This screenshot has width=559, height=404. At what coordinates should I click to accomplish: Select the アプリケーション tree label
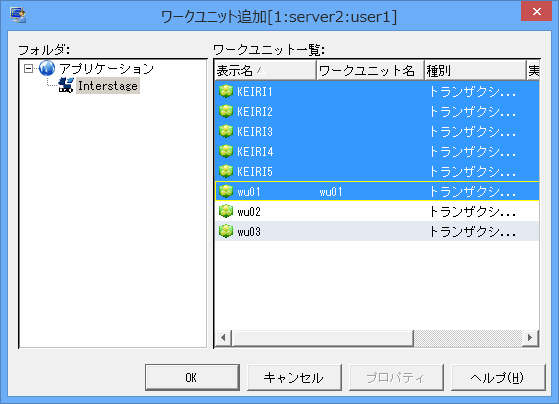coord(106,68)
